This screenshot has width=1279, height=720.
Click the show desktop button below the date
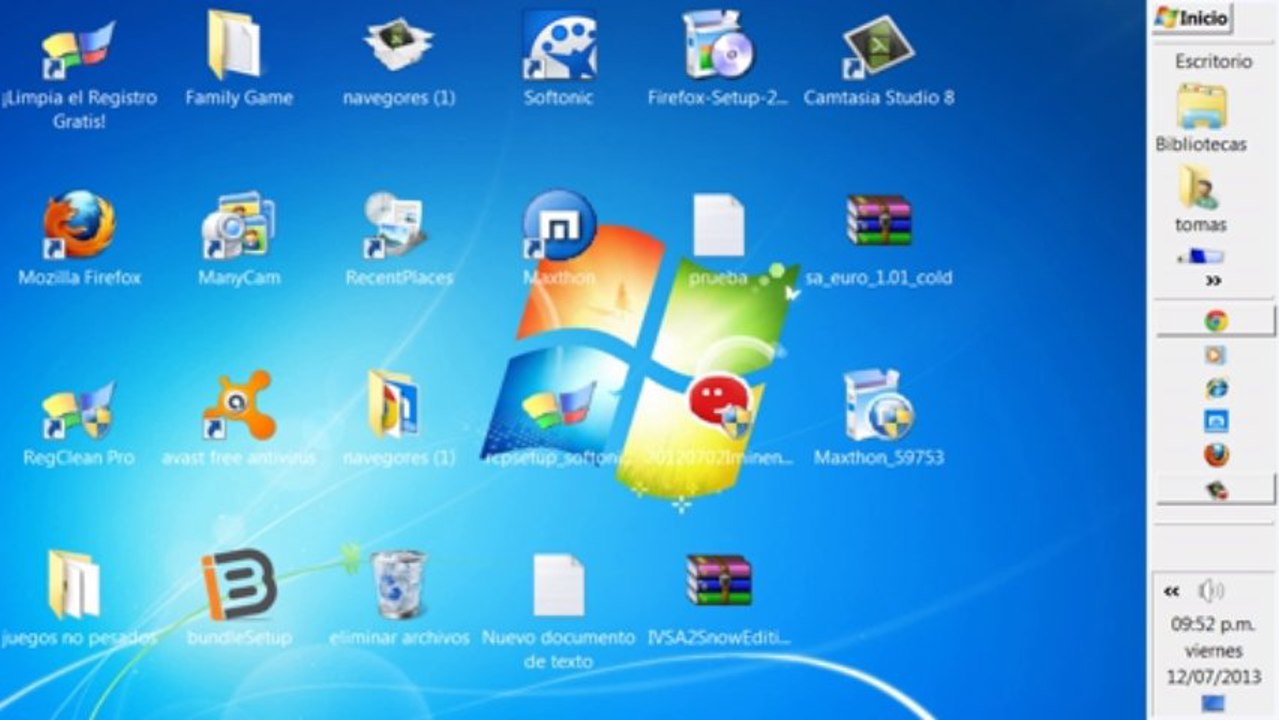click(x=1213, y=704)
